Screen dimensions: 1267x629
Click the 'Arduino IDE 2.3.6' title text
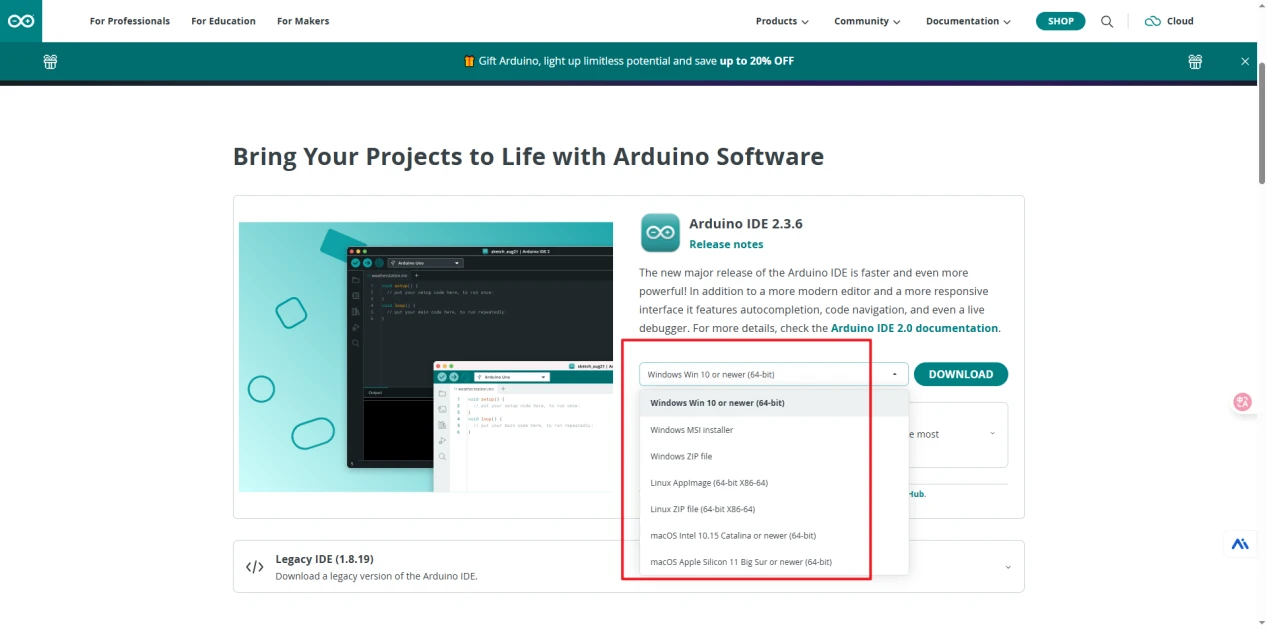pos(746,224)
